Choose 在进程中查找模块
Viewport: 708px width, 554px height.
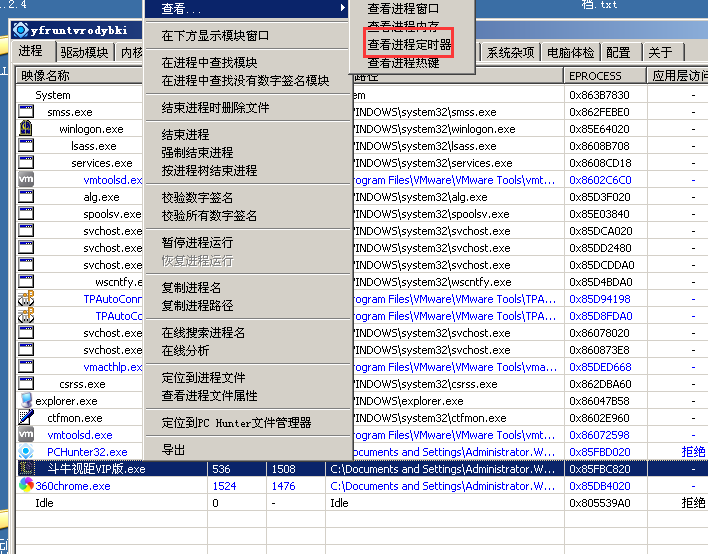tap(209, 62)
